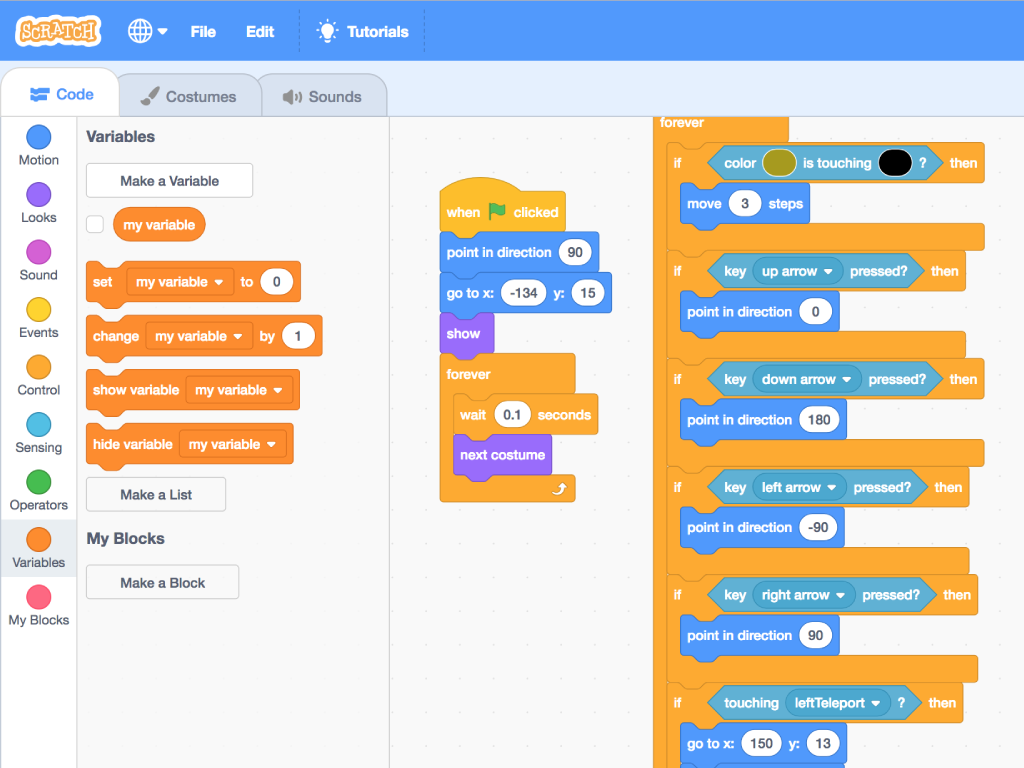Open the File menu
Viewport: 1024px width, 768px height.
click(x=203, y=31)
